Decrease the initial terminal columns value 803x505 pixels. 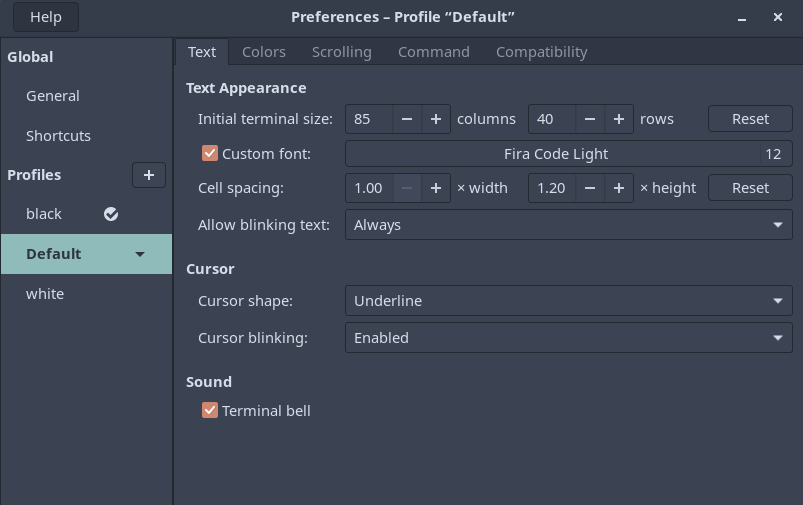tap(407, 119)
